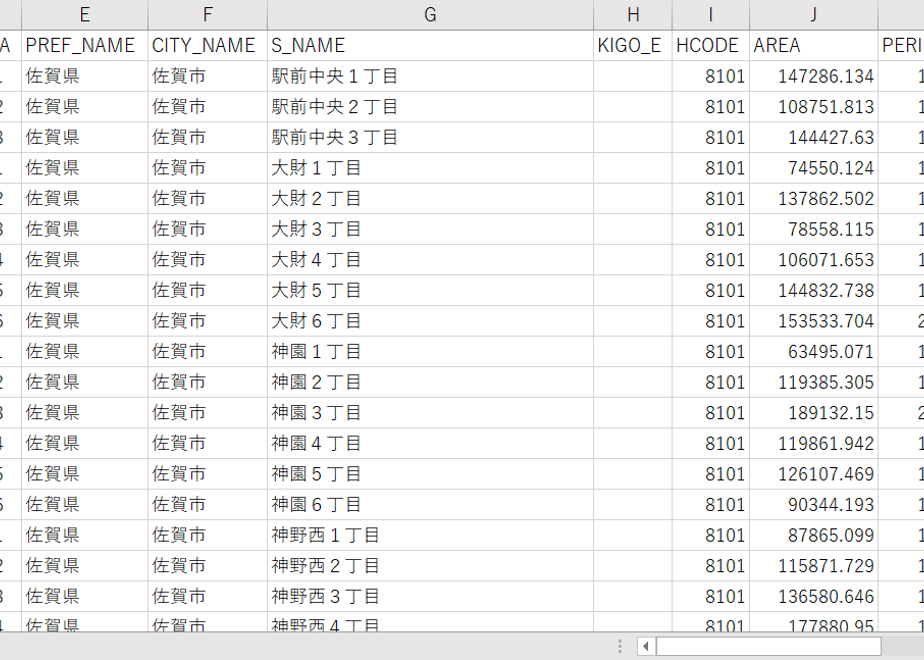Click the three-dot scrollbar splitter handle

tap(620, 646)
